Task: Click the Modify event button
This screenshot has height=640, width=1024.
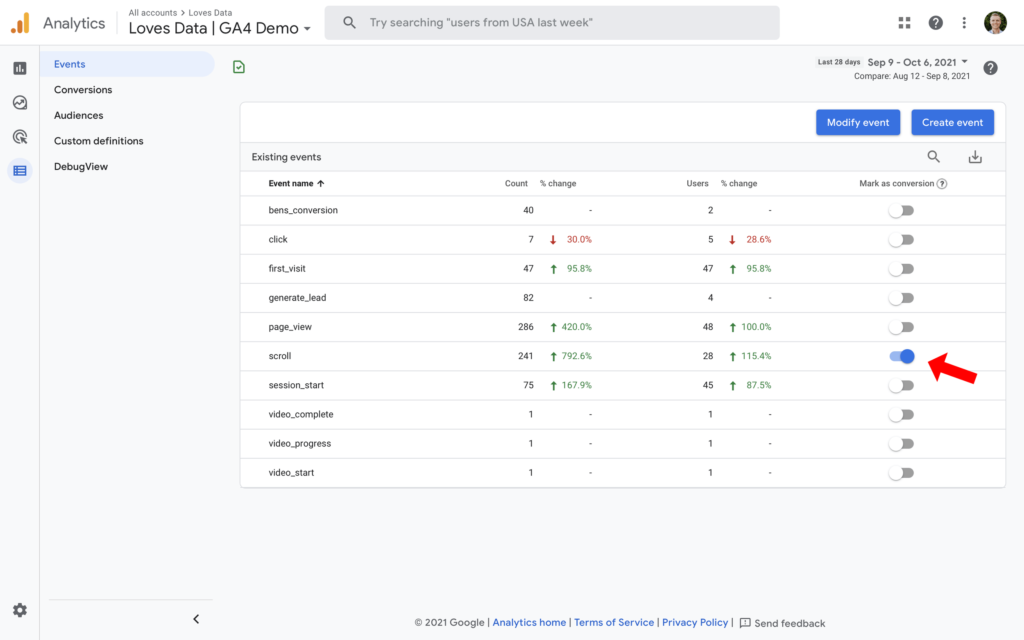Action: tap(858, 122)
